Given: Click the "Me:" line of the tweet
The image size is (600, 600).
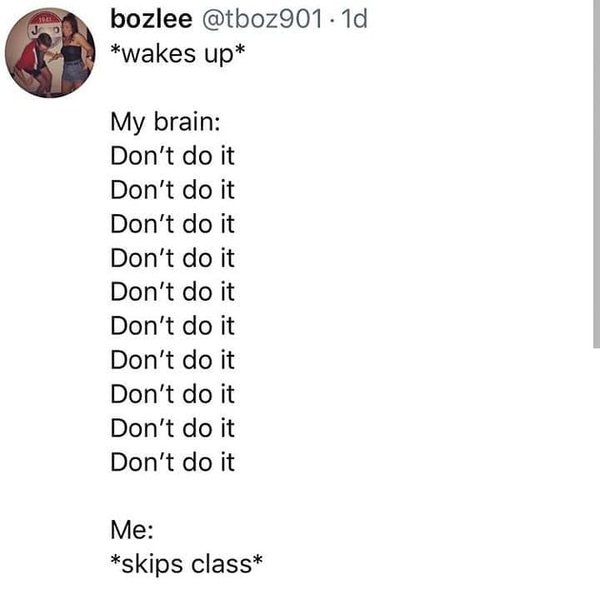Looking at the screenshot, I should click(x=132, y=530).
